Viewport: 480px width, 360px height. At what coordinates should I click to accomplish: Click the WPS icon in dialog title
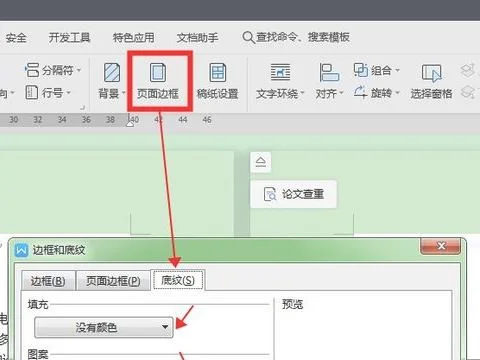pyautogui.click(x=22, y=250)
